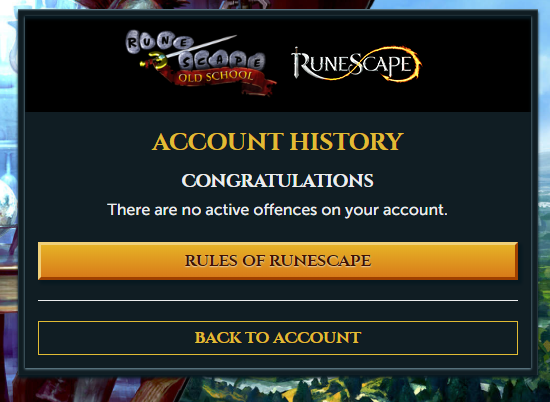Click the Old School RuneScape logo
550x402 pixels.
[x=201, y=63]
